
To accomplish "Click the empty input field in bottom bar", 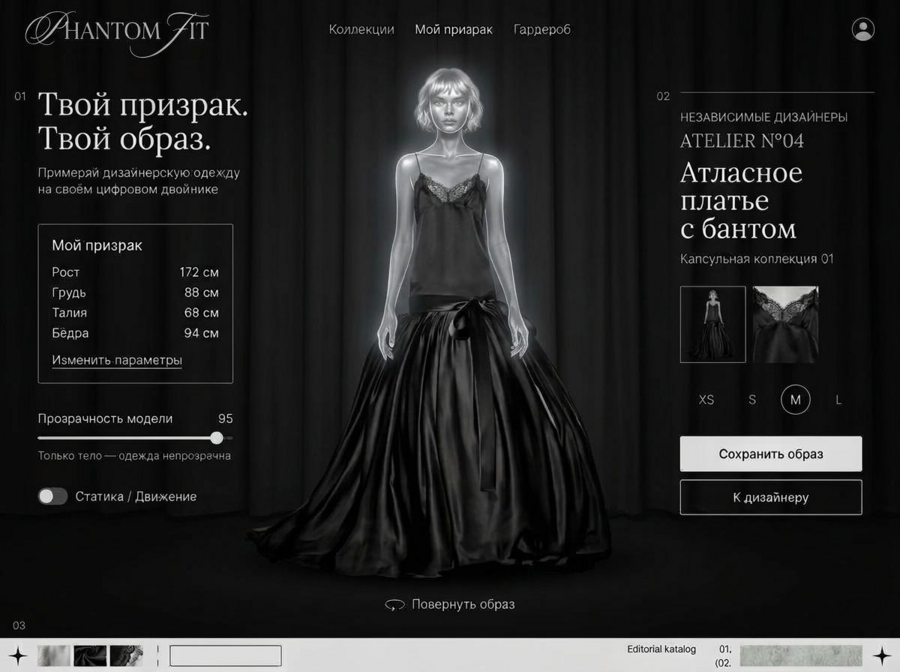I will (x=226, y=656).
